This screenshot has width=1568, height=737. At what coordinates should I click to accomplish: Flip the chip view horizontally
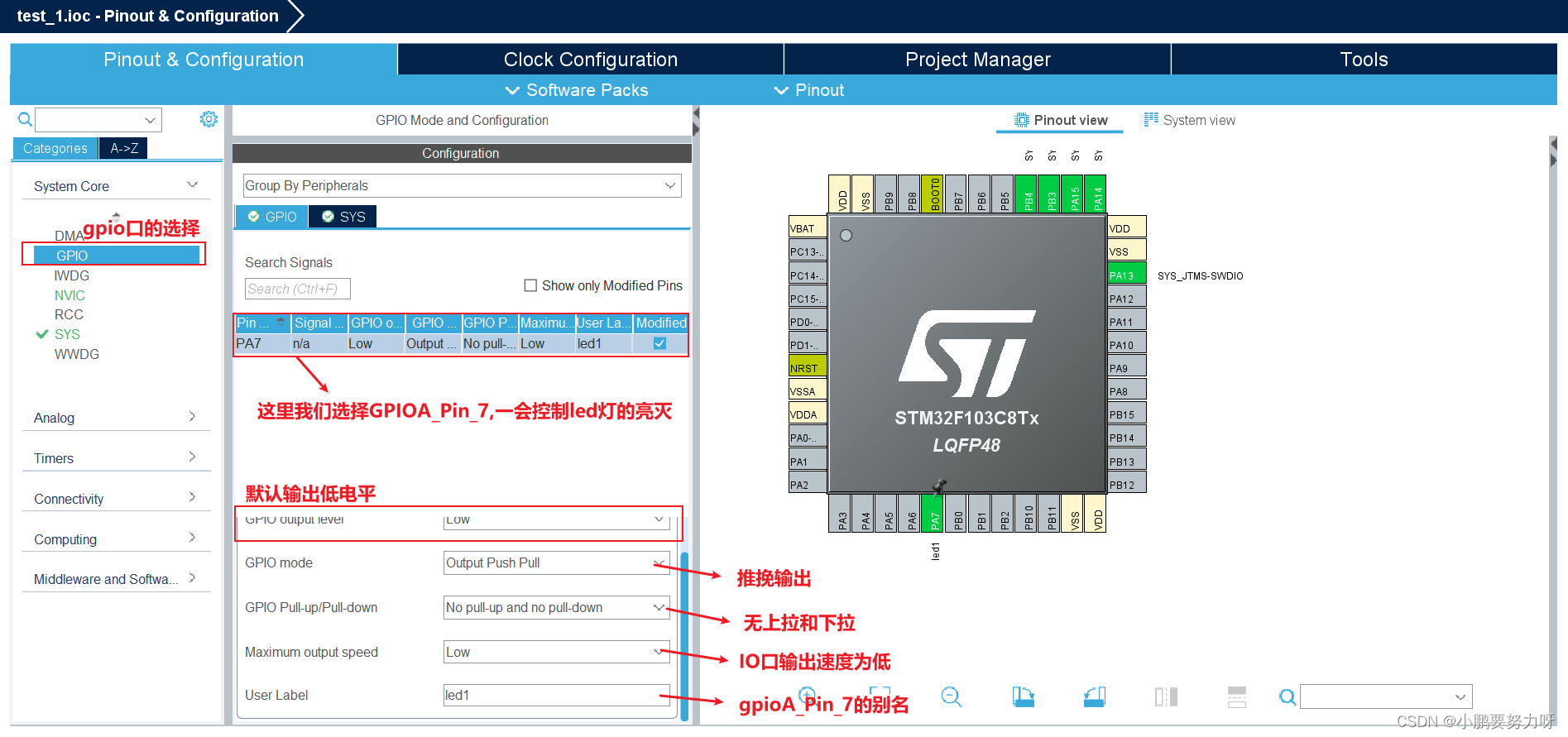point(1166,697)
